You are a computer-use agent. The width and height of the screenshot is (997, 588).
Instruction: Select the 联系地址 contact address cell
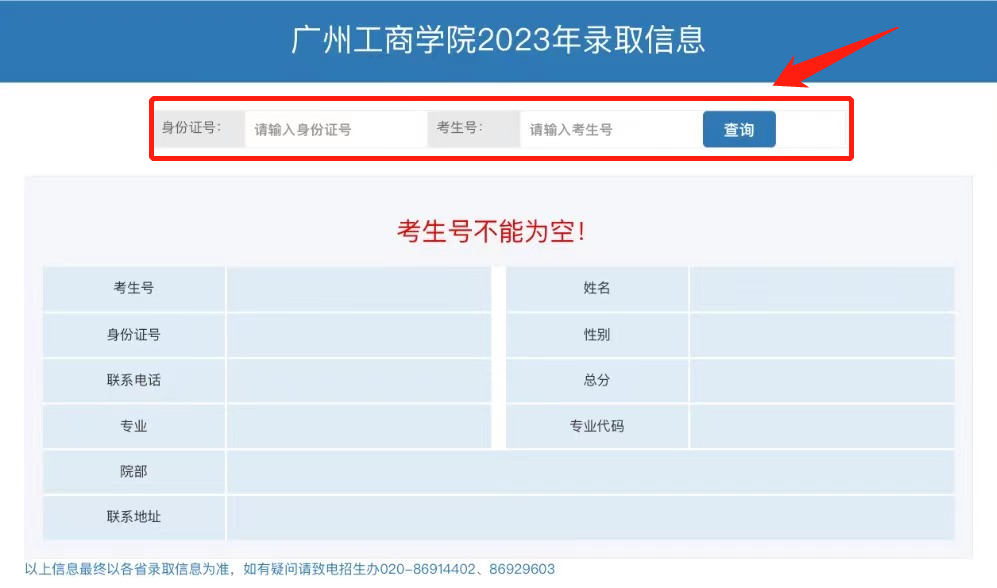click(x=133, y=518)
